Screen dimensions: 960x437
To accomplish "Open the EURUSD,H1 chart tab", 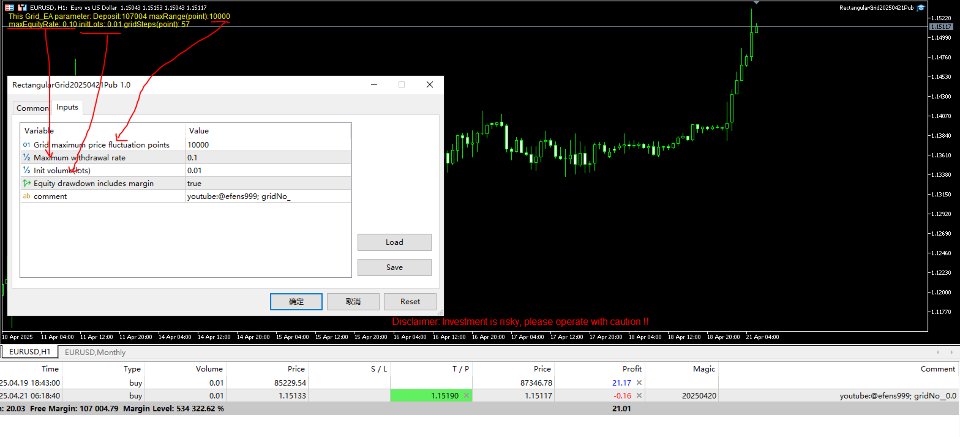I will coord(29,352).
